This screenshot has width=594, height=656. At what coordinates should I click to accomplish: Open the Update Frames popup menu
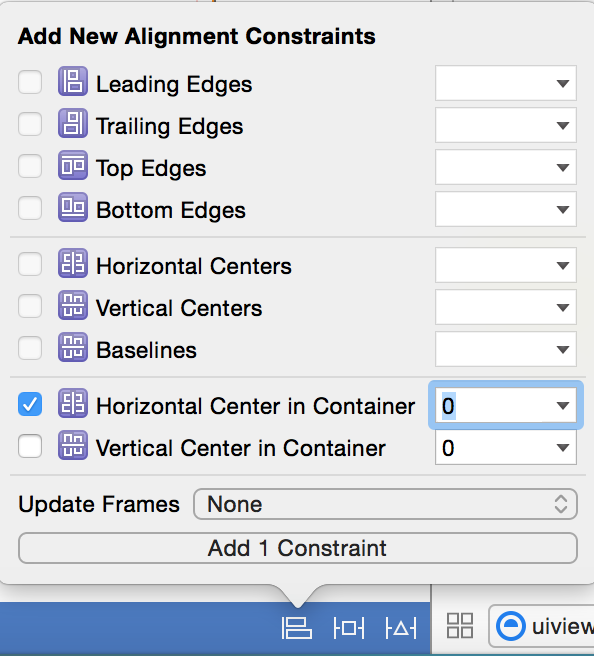pos(385,504)
